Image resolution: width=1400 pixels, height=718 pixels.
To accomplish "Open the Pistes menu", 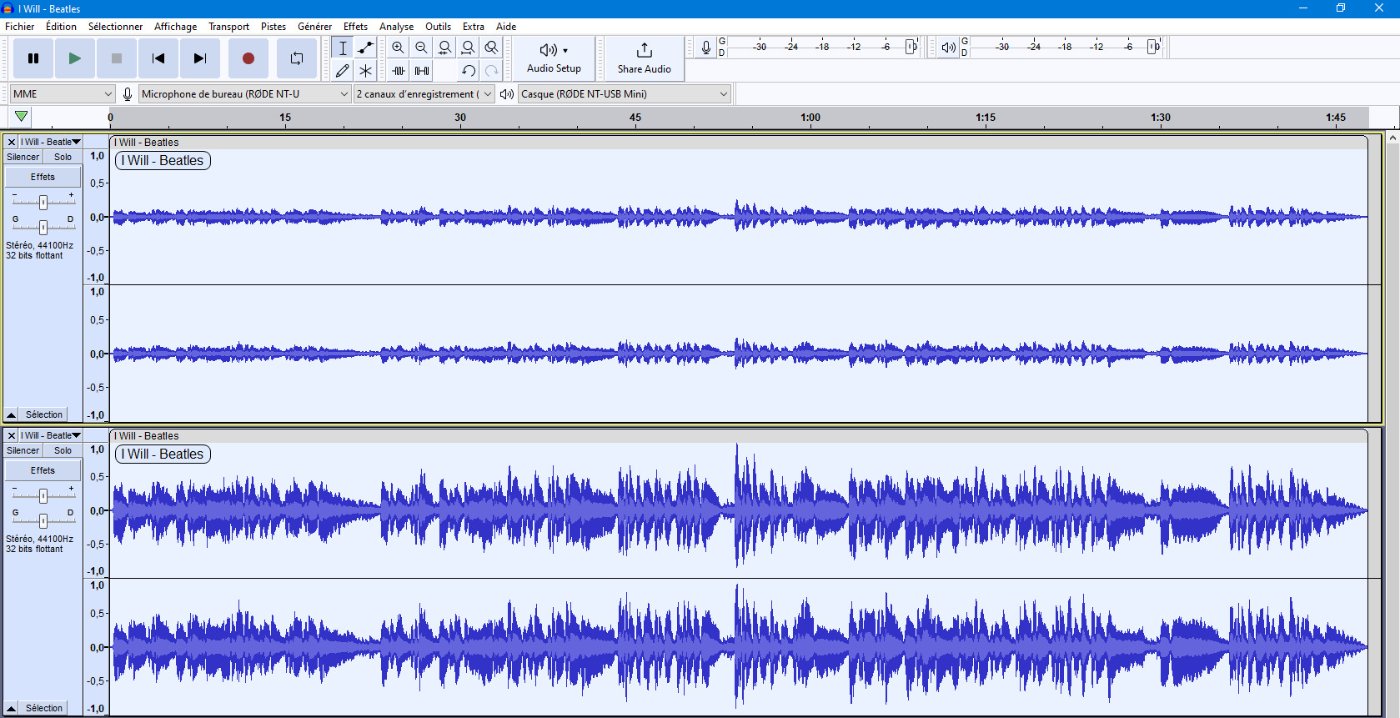I will click(x=273, y=26).
